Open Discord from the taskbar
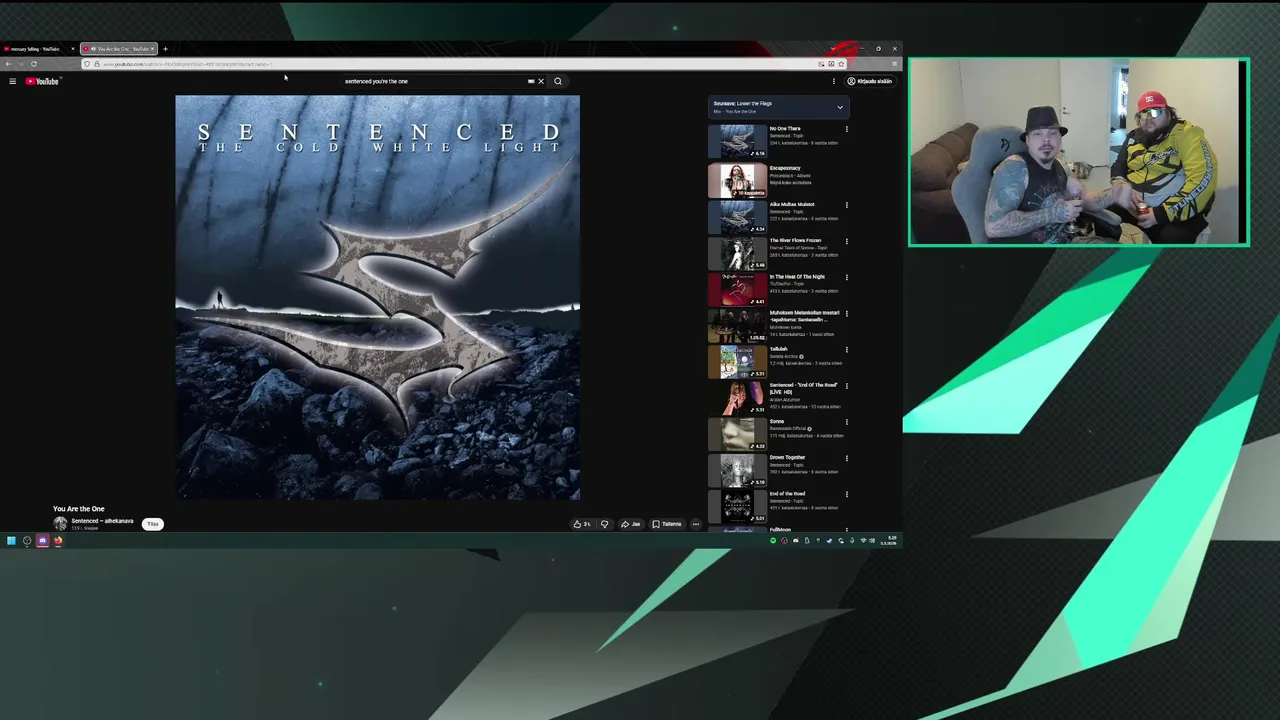Viewport: 1280px width, 720px height. [x=42, y=541]
